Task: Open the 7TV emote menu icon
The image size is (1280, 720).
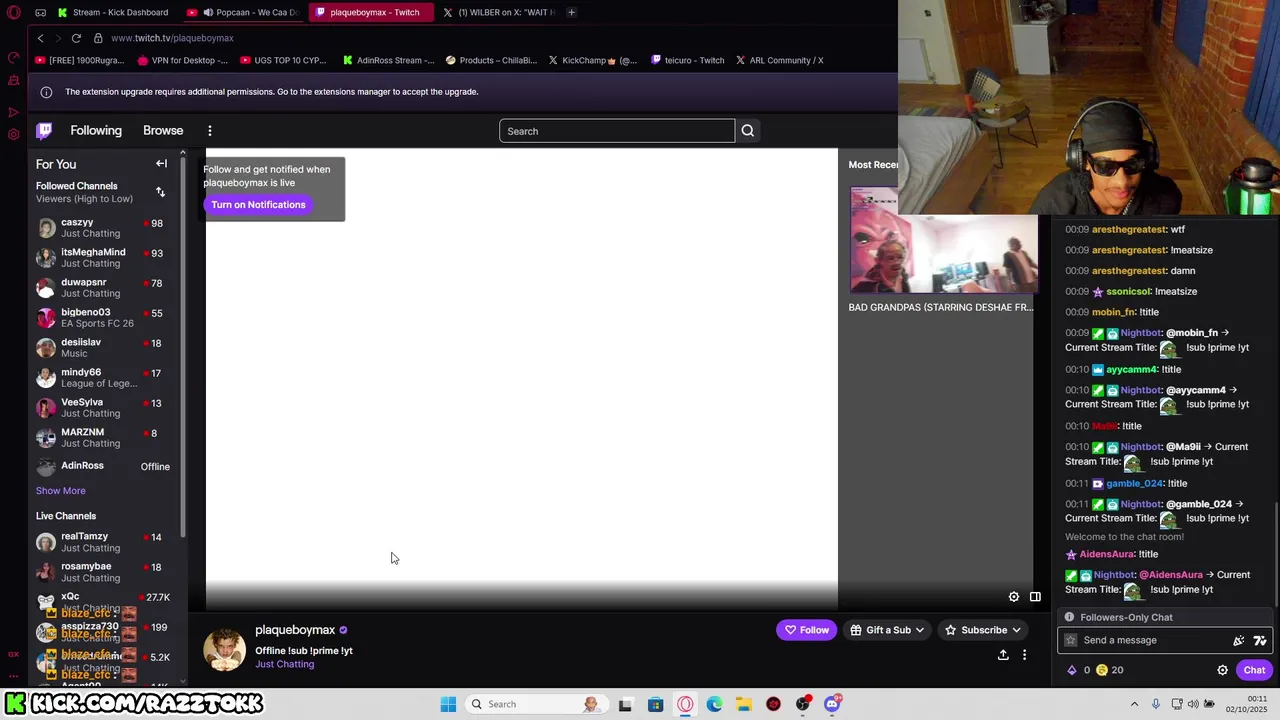Action: (1260, 640)
